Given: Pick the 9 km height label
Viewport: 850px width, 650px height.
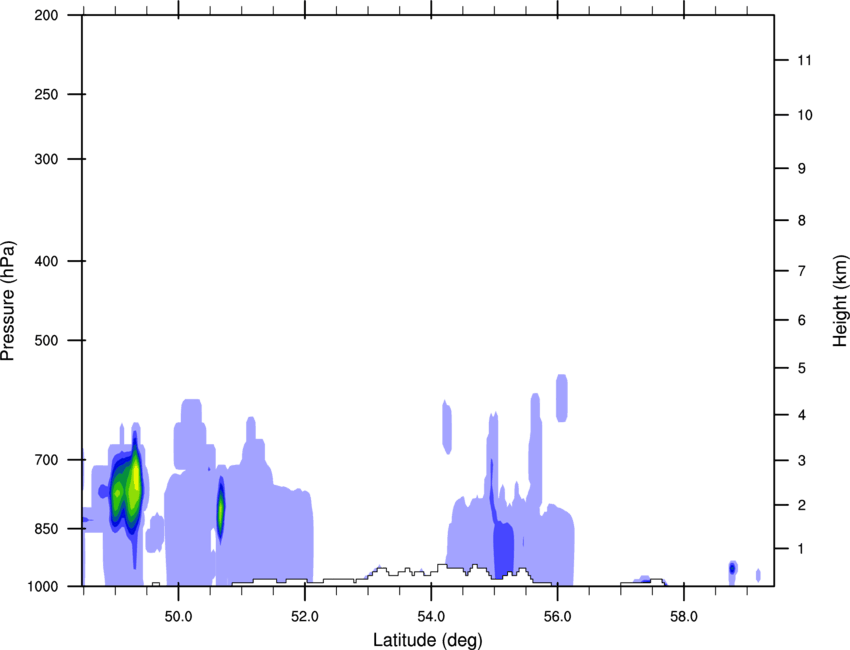Looking at the screenshot, I should click(802, 169).
